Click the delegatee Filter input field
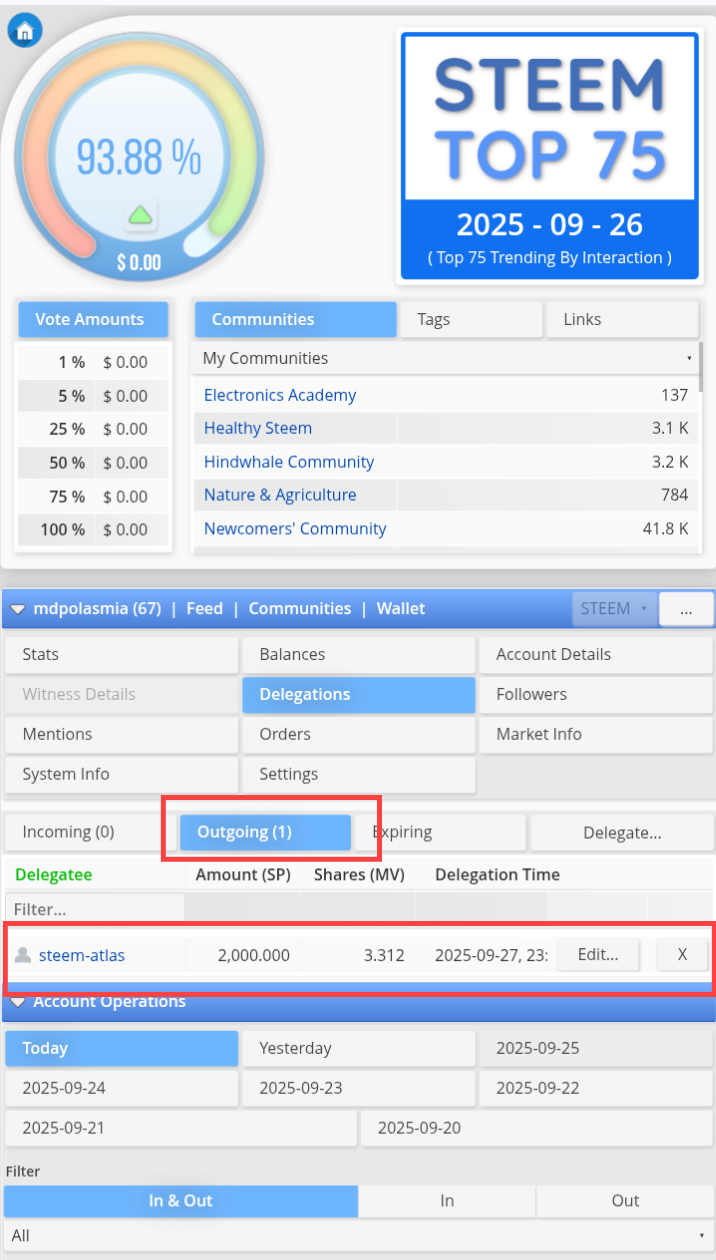The image size is (716, 1260). point(95,909)
